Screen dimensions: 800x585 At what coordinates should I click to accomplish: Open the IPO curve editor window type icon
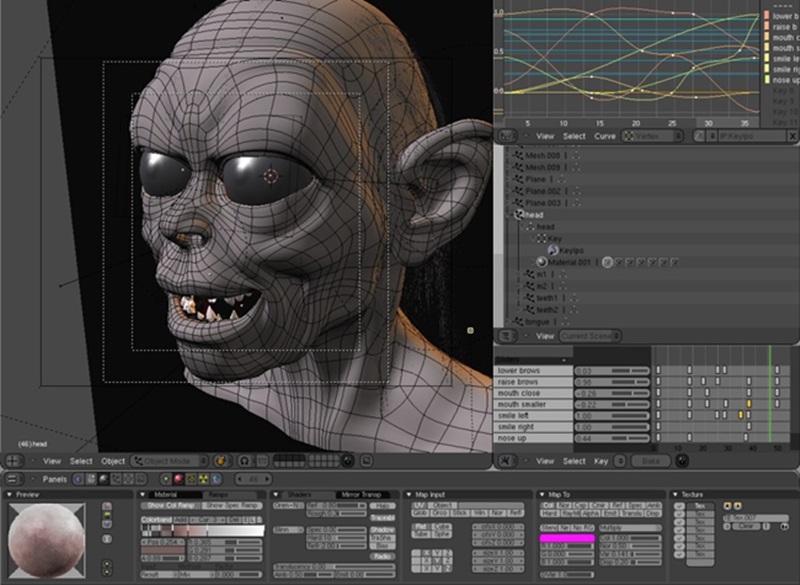coord(508,136)
